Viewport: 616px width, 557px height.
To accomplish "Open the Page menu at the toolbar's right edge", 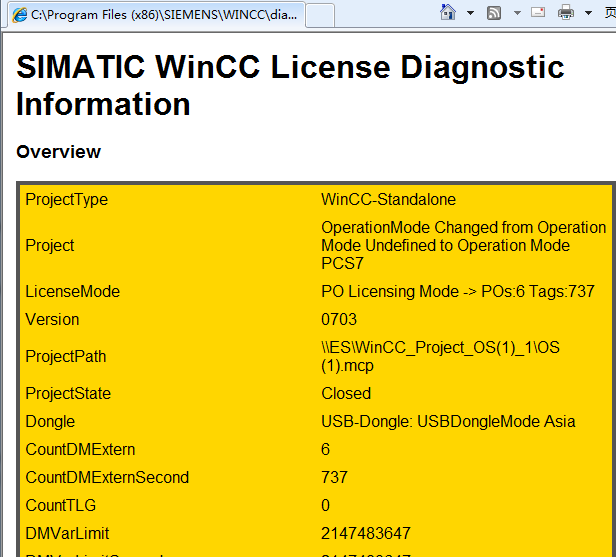I will 608,13.
